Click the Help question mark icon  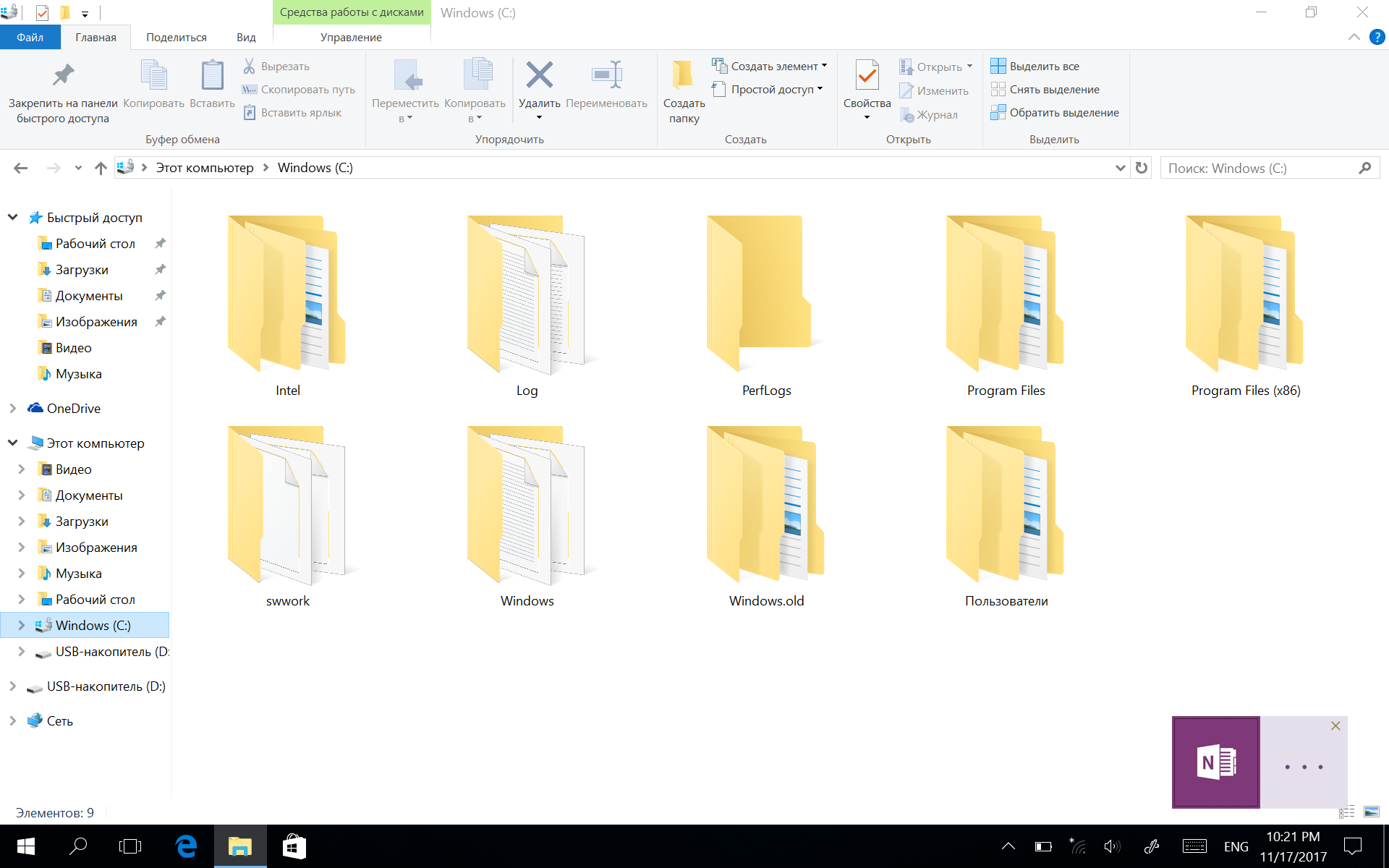point(1377,37)
